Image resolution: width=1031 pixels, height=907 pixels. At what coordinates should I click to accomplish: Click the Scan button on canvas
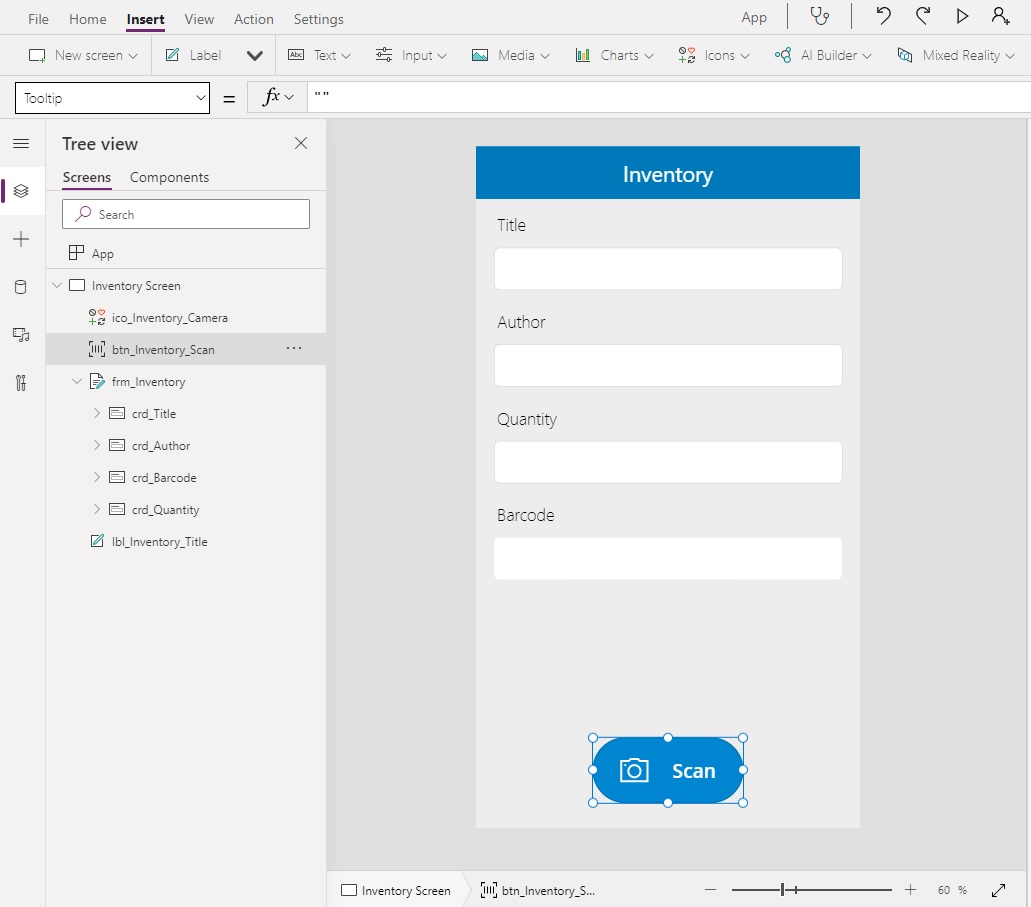[668, 770]
